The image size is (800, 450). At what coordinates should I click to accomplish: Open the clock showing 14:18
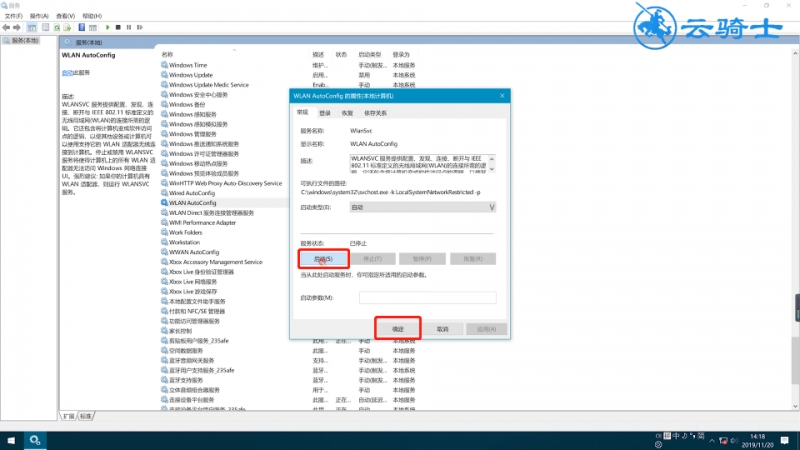pyautogui.click(x=758, y=441)
